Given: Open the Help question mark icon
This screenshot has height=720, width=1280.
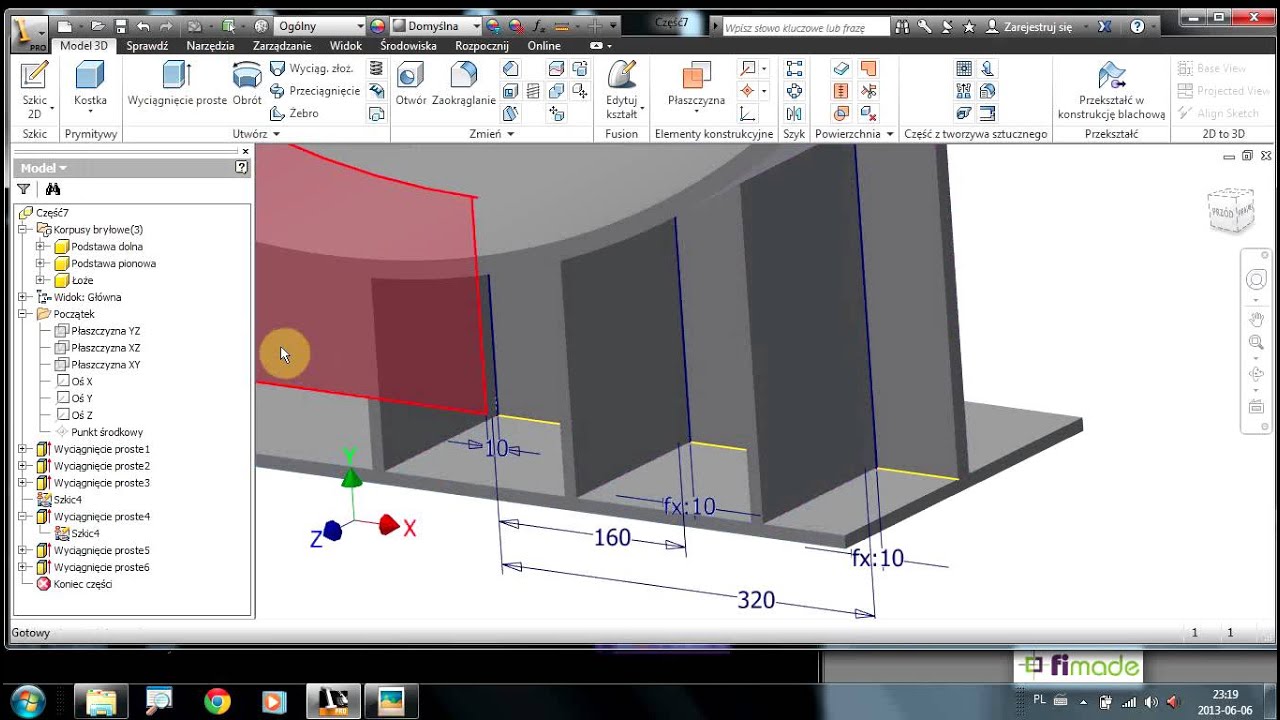Looking at the screenshot, I should pos(1137,27).
